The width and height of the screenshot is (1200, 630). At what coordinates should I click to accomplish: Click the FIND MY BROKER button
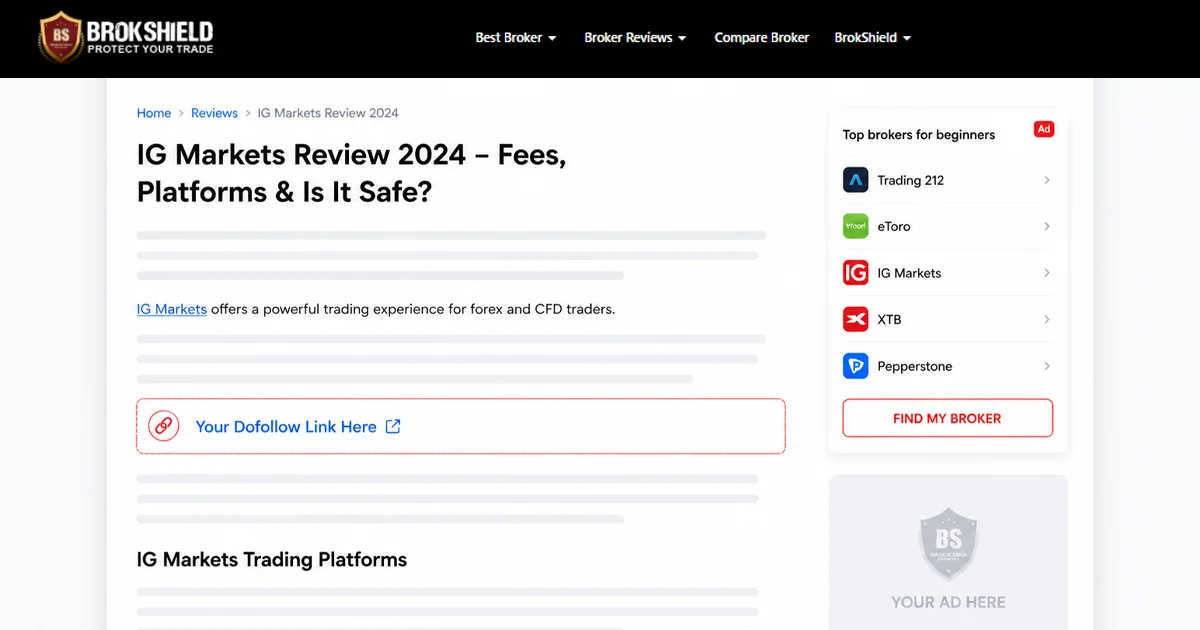(947, 418)
